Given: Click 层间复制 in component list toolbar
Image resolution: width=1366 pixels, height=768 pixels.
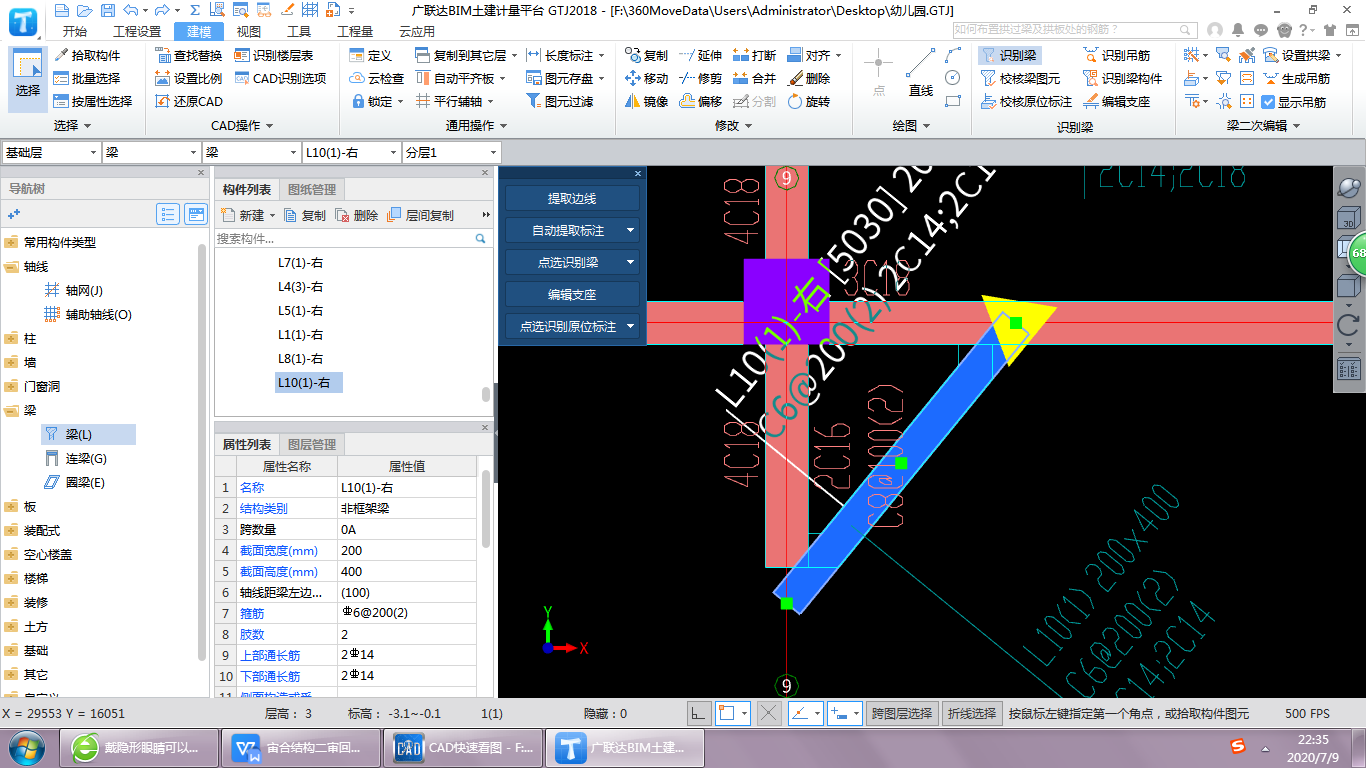Looking at the screenshot, I should pyautogui.click(x=421, y=215).
